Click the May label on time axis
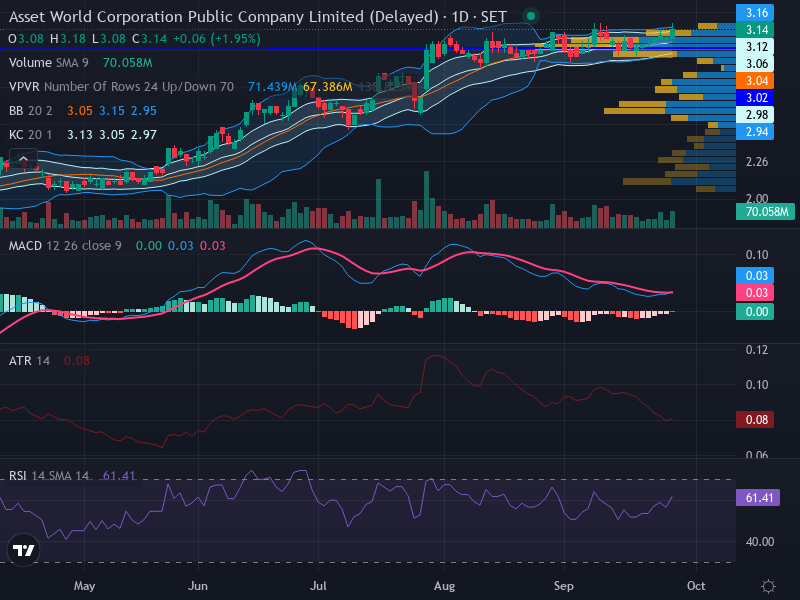This screenshot has height=600, width=800. click(x=85, y=586)
